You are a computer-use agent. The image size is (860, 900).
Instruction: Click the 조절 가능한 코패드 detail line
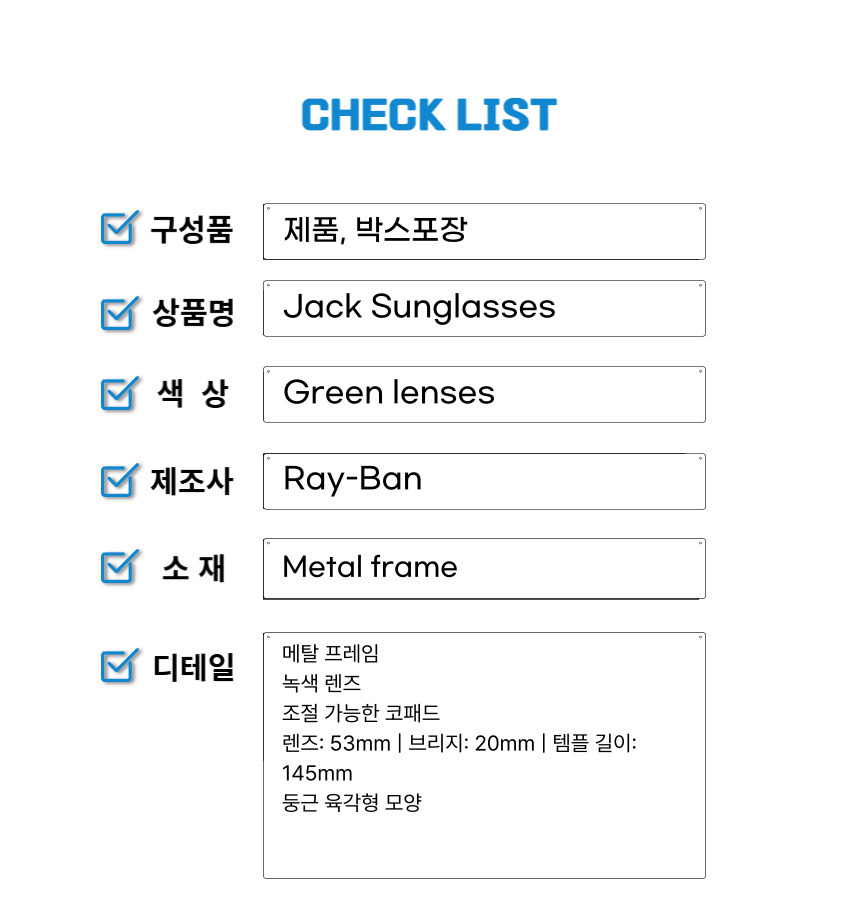(x=361, y=713)
